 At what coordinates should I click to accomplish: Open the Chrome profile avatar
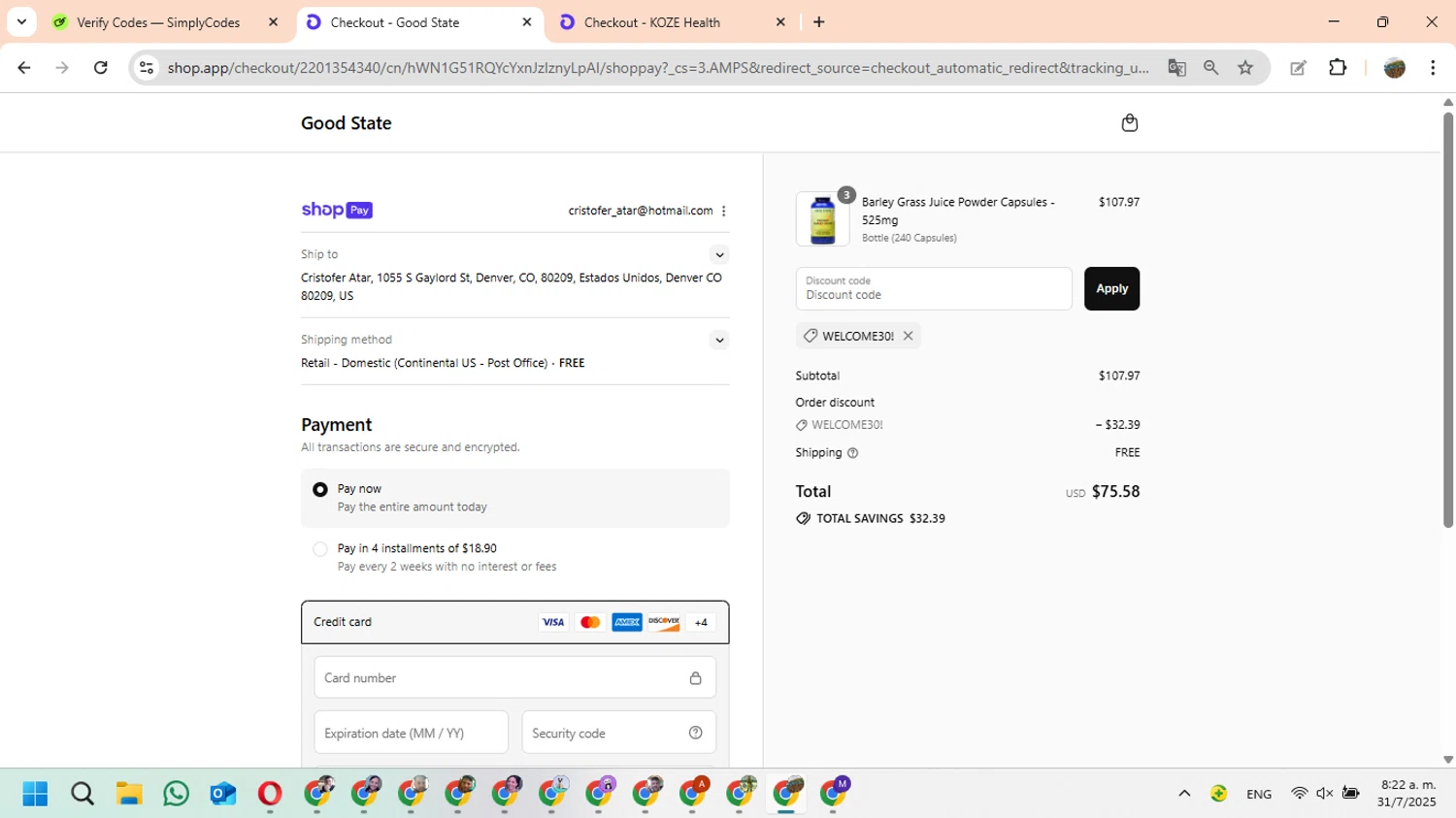pos(1395,68)
